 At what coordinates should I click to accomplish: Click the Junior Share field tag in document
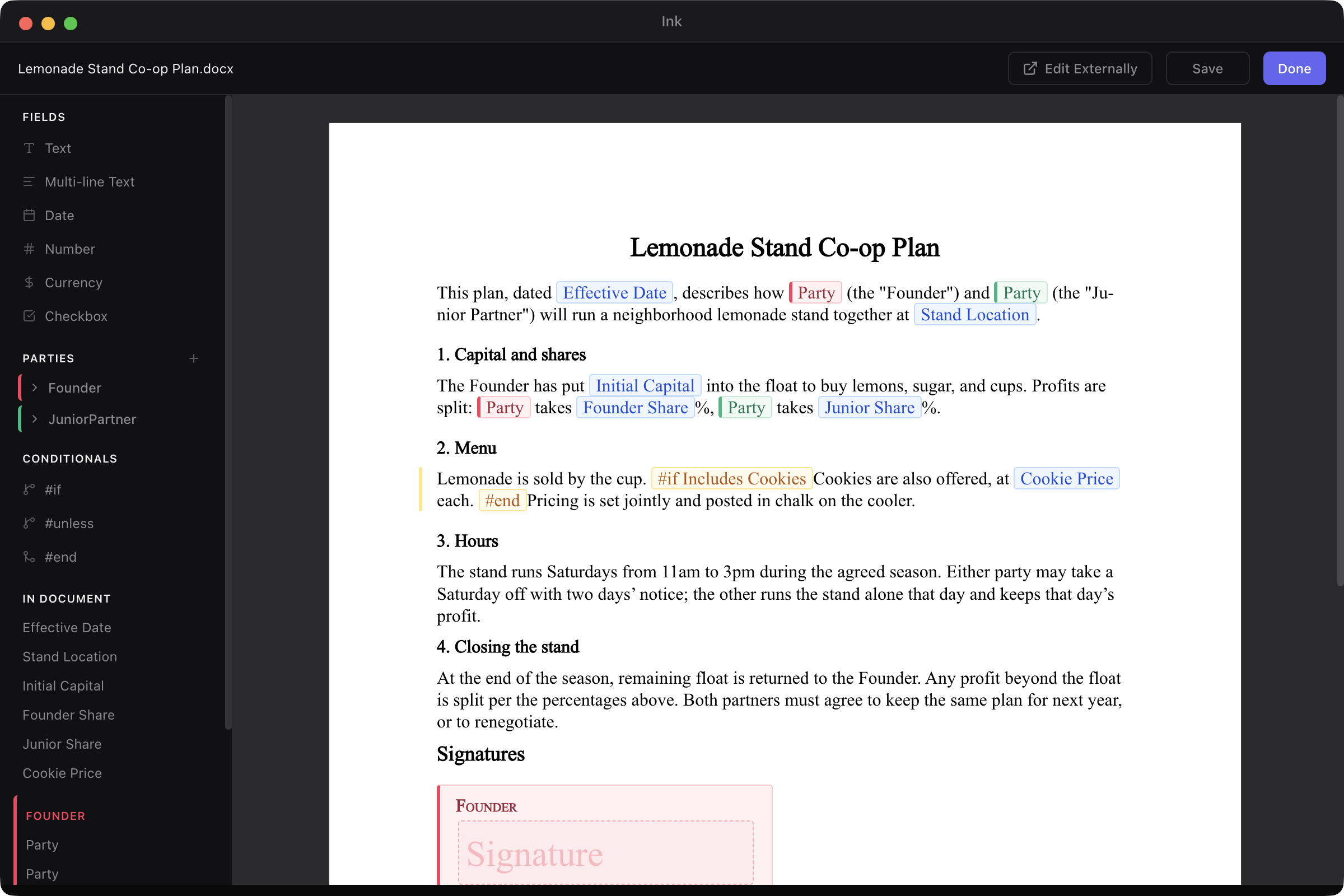coord(870,408)
